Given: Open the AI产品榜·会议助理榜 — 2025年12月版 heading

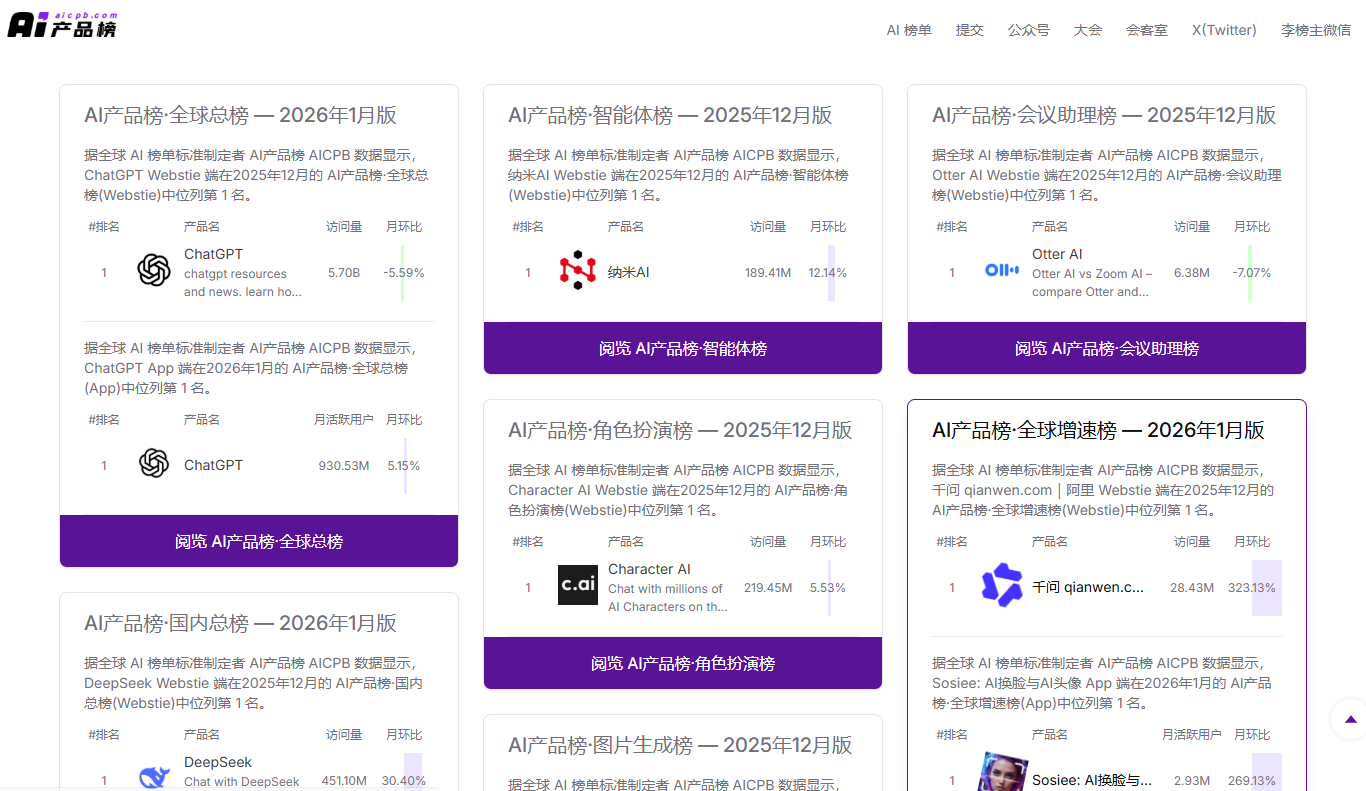Looking at the screenshot, I should coord(1104,115).
